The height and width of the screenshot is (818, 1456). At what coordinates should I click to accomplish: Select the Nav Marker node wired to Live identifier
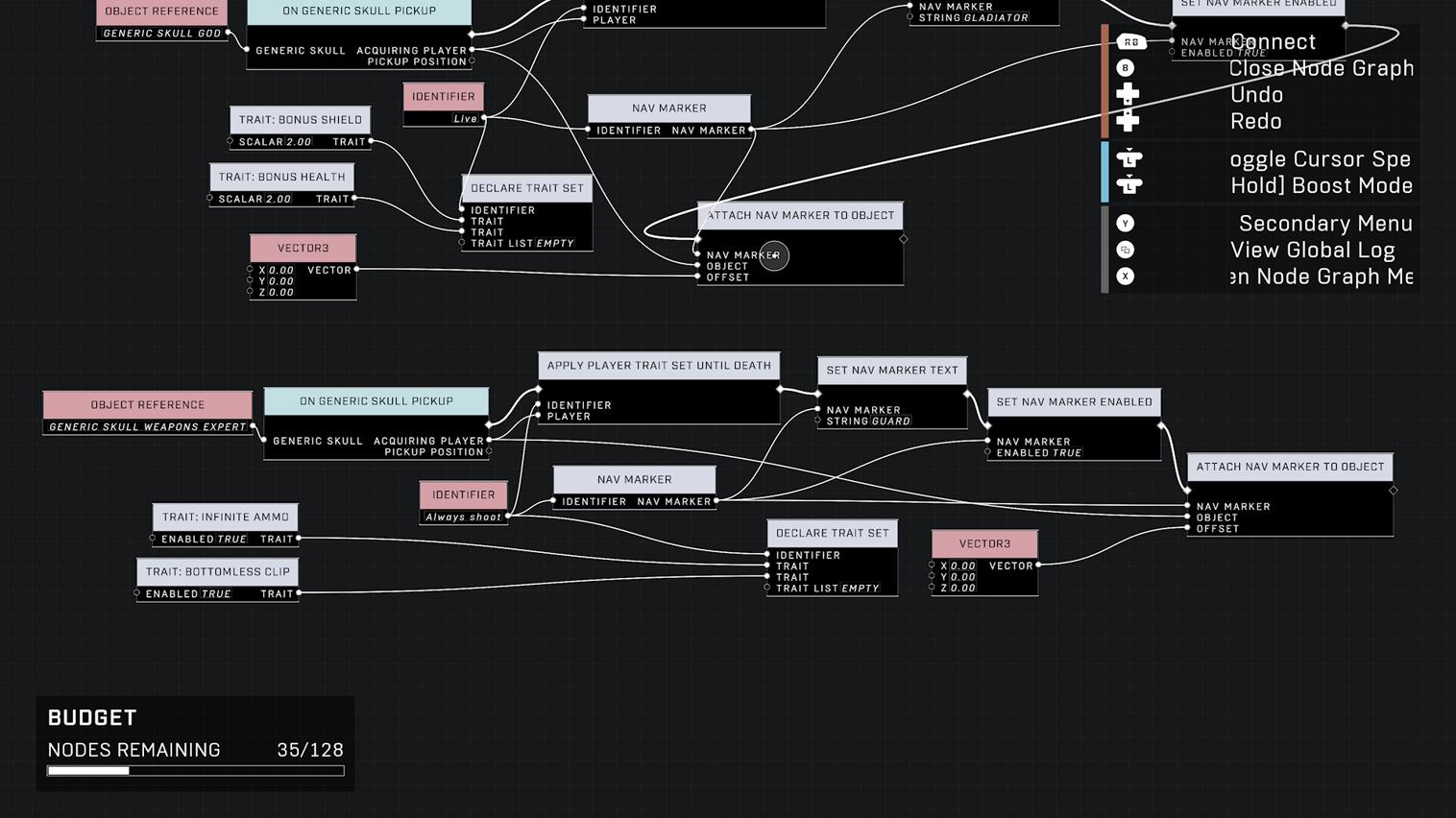[669, 108]
